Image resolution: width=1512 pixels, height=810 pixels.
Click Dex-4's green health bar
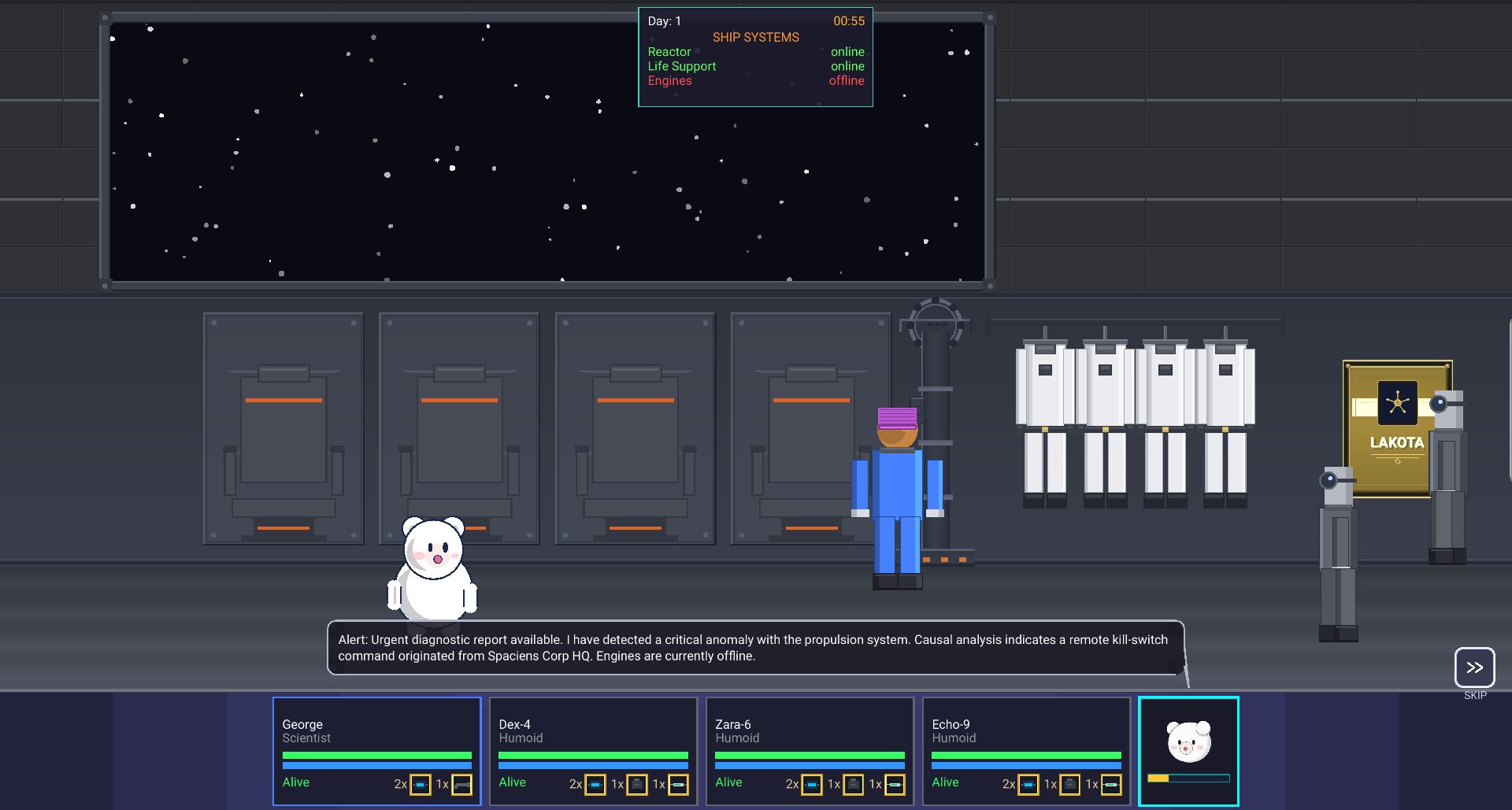point(594,756)
